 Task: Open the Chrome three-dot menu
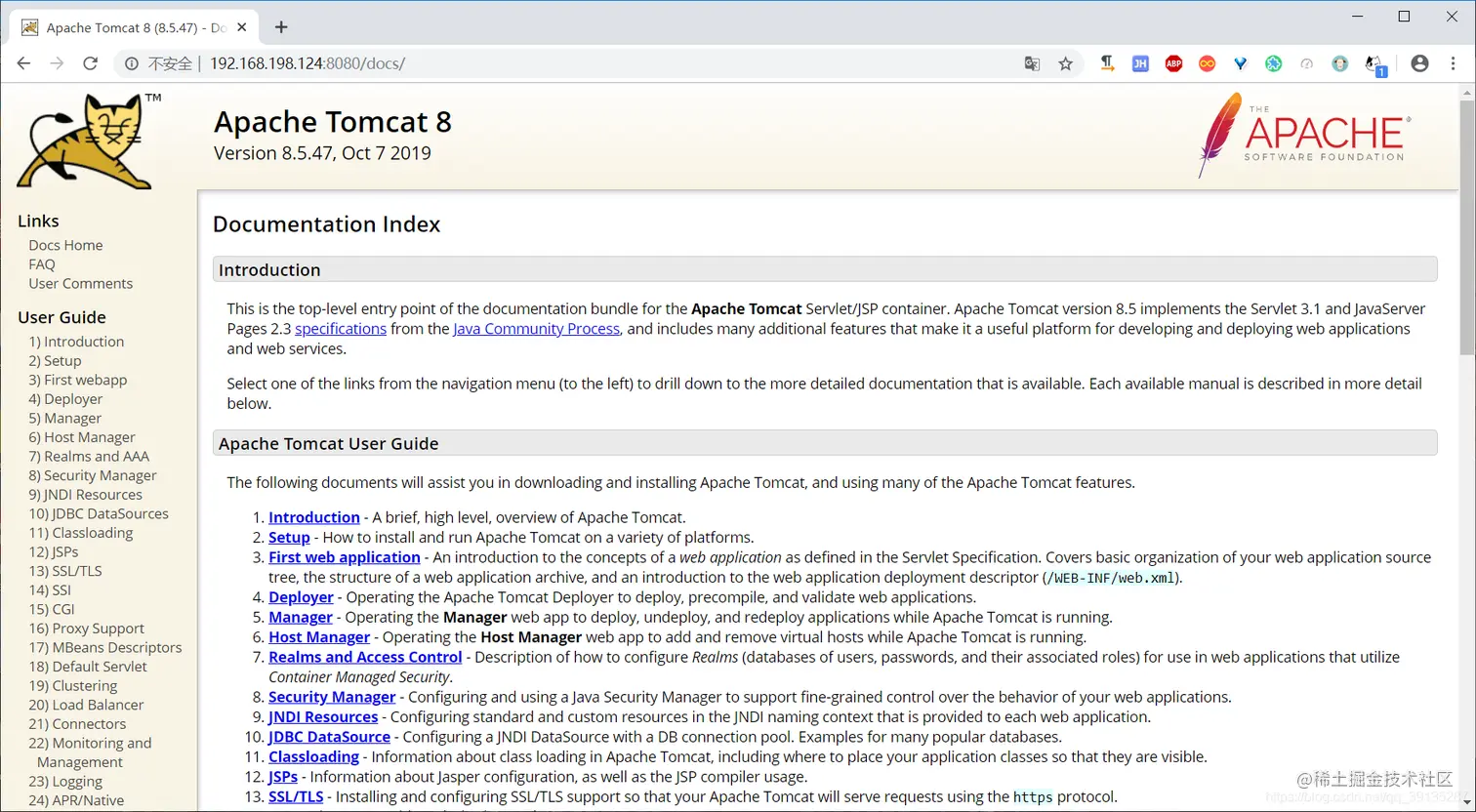(x=1453, y=63)
